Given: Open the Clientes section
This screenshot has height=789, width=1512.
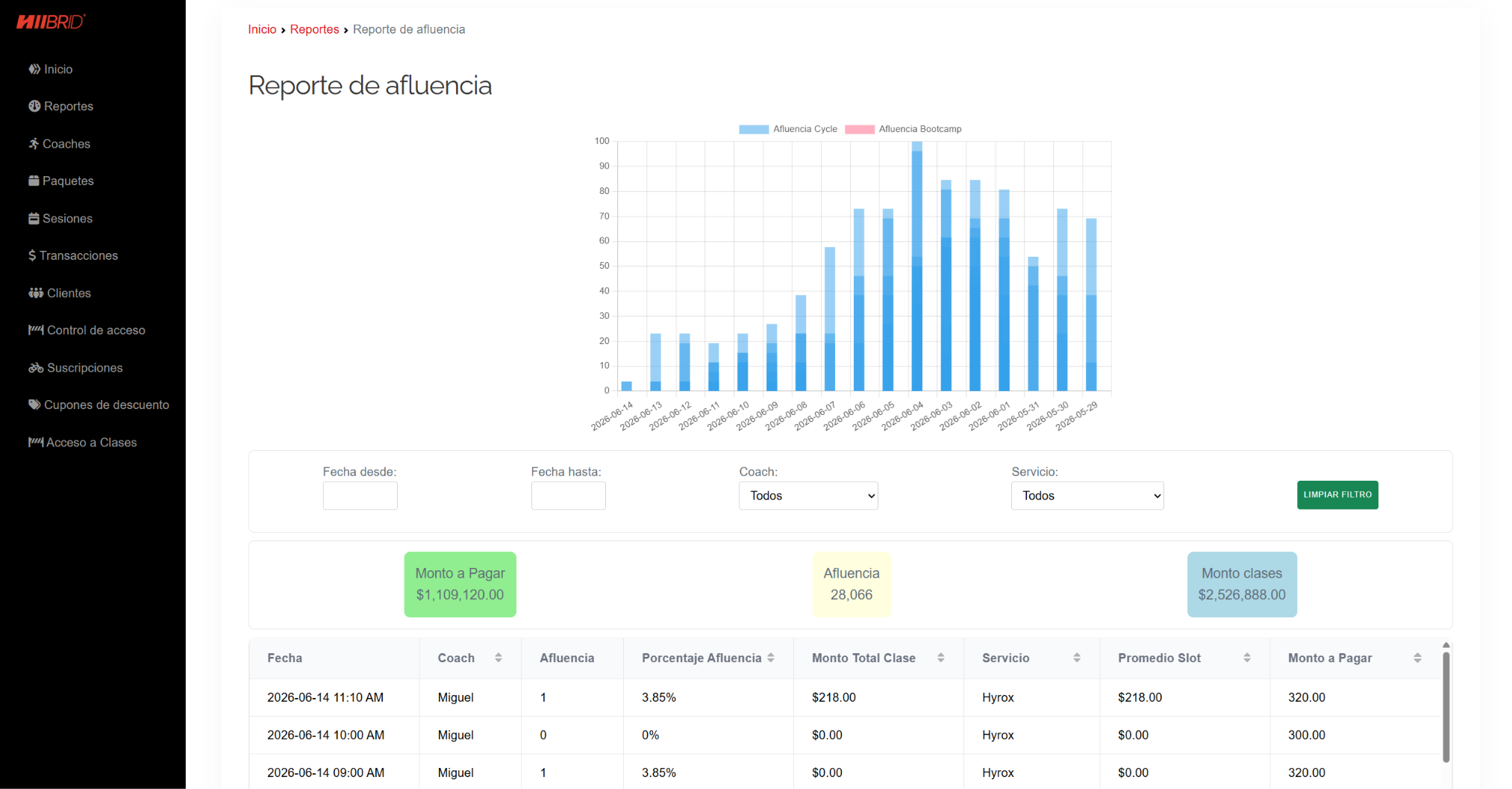Looking at the screenshot, I should click(x=60, y=293).
